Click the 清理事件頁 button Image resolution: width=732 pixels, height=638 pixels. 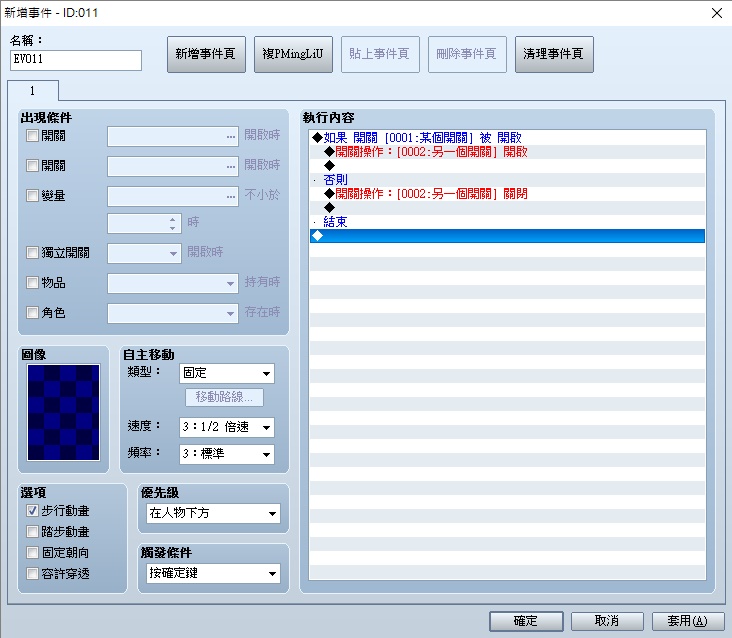(x=554, y=54)
